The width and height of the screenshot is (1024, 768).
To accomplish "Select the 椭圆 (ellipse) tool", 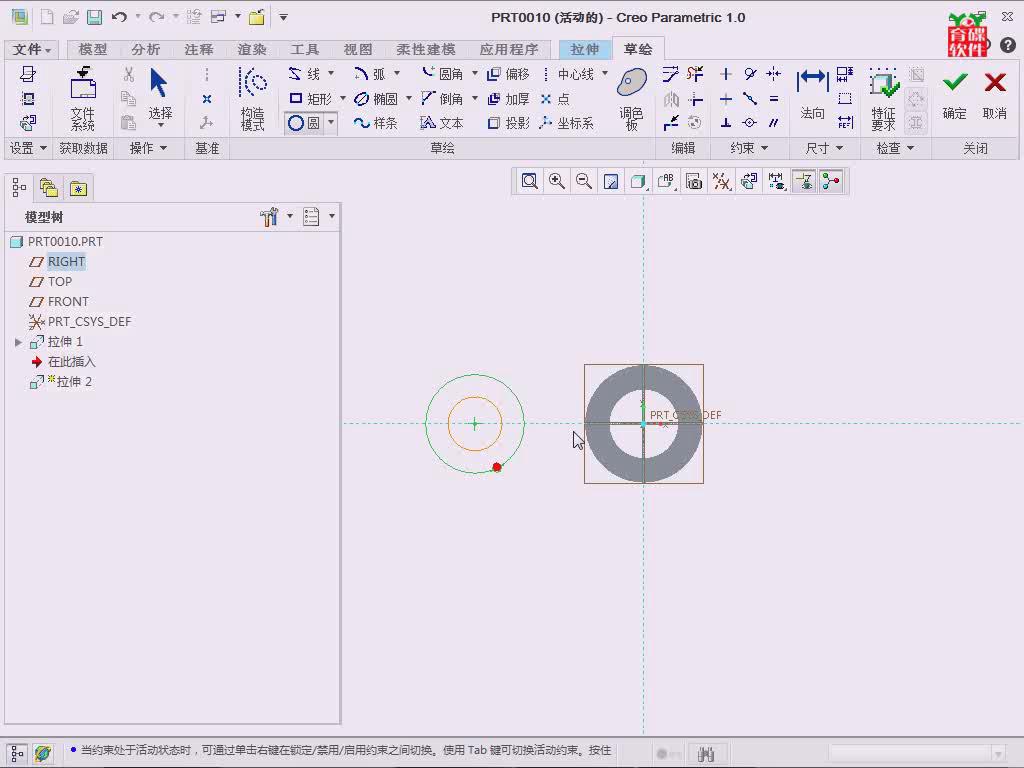I will click(x=376, y=99).
